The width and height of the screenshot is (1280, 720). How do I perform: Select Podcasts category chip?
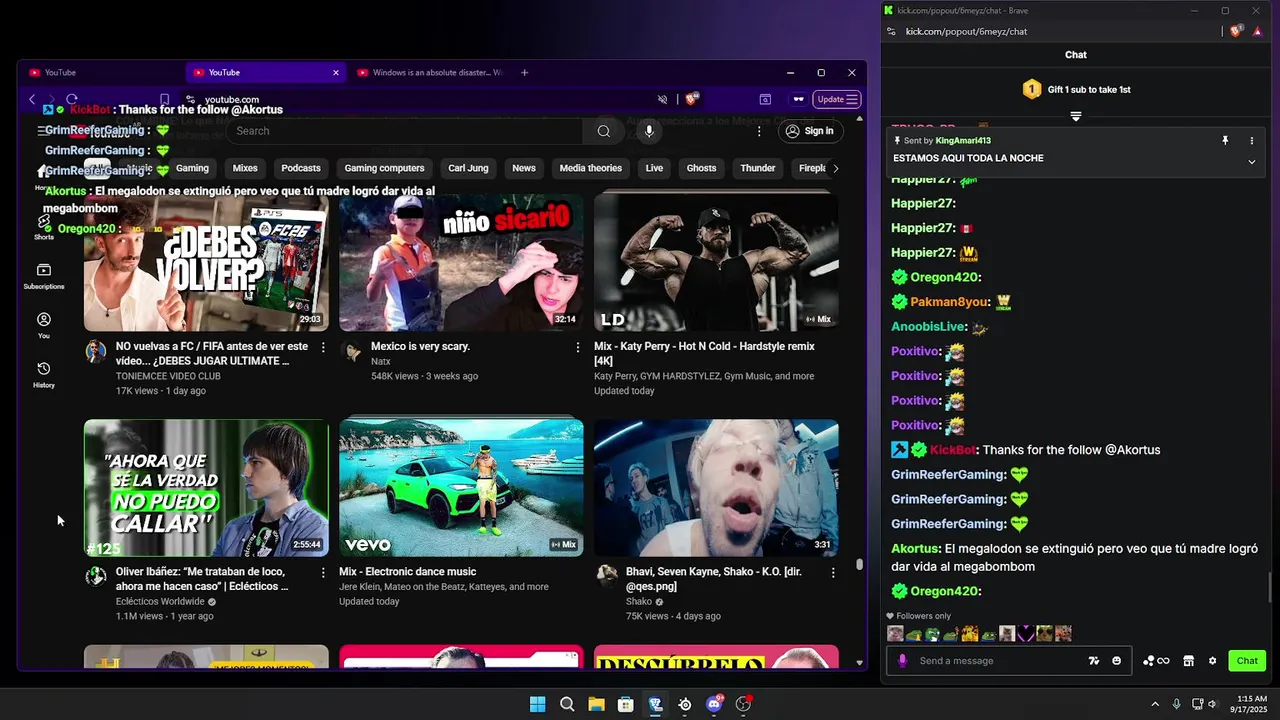(x=301, y=168)
